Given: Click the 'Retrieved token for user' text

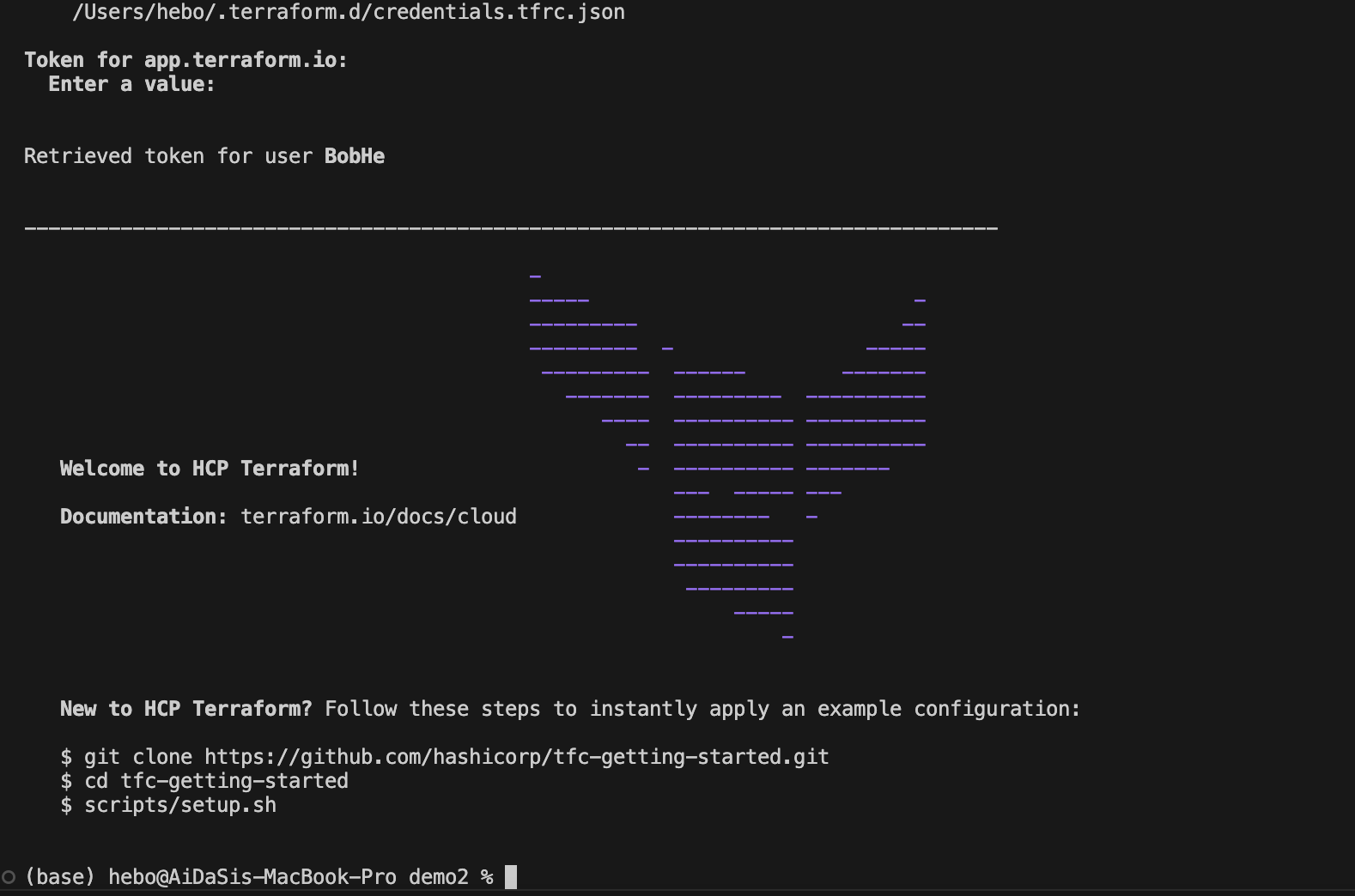Looking at the screenshot, I should 168,156.
